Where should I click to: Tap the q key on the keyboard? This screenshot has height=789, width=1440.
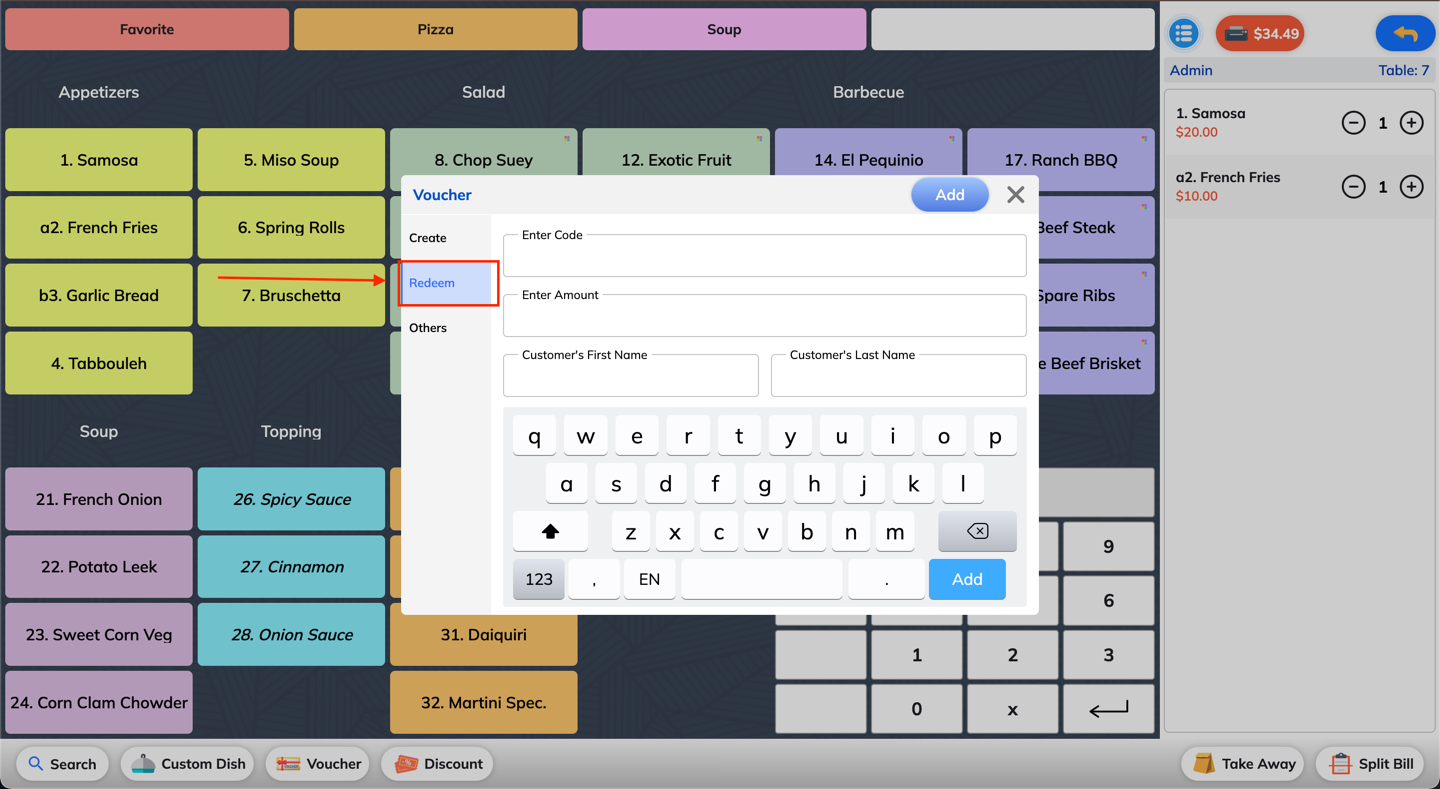click(x=535, y=436)
